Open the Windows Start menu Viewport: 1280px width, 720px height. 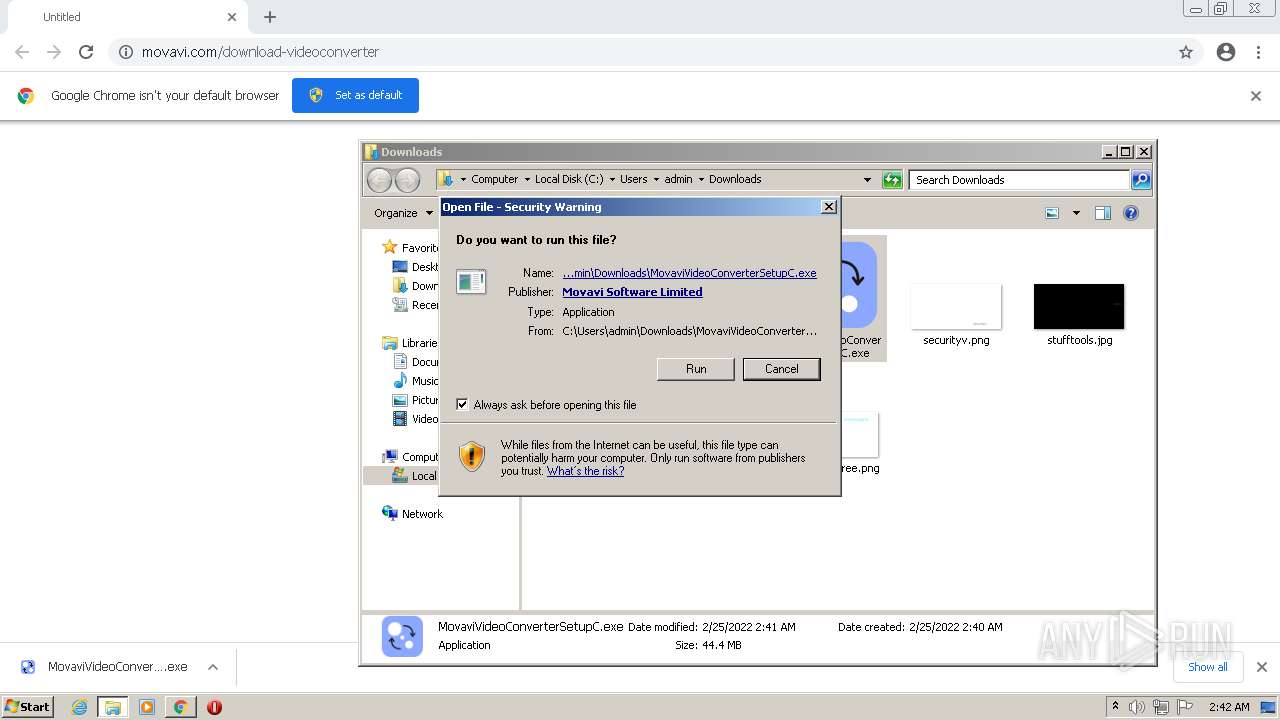pyautogui.click(x=28, y=706)
